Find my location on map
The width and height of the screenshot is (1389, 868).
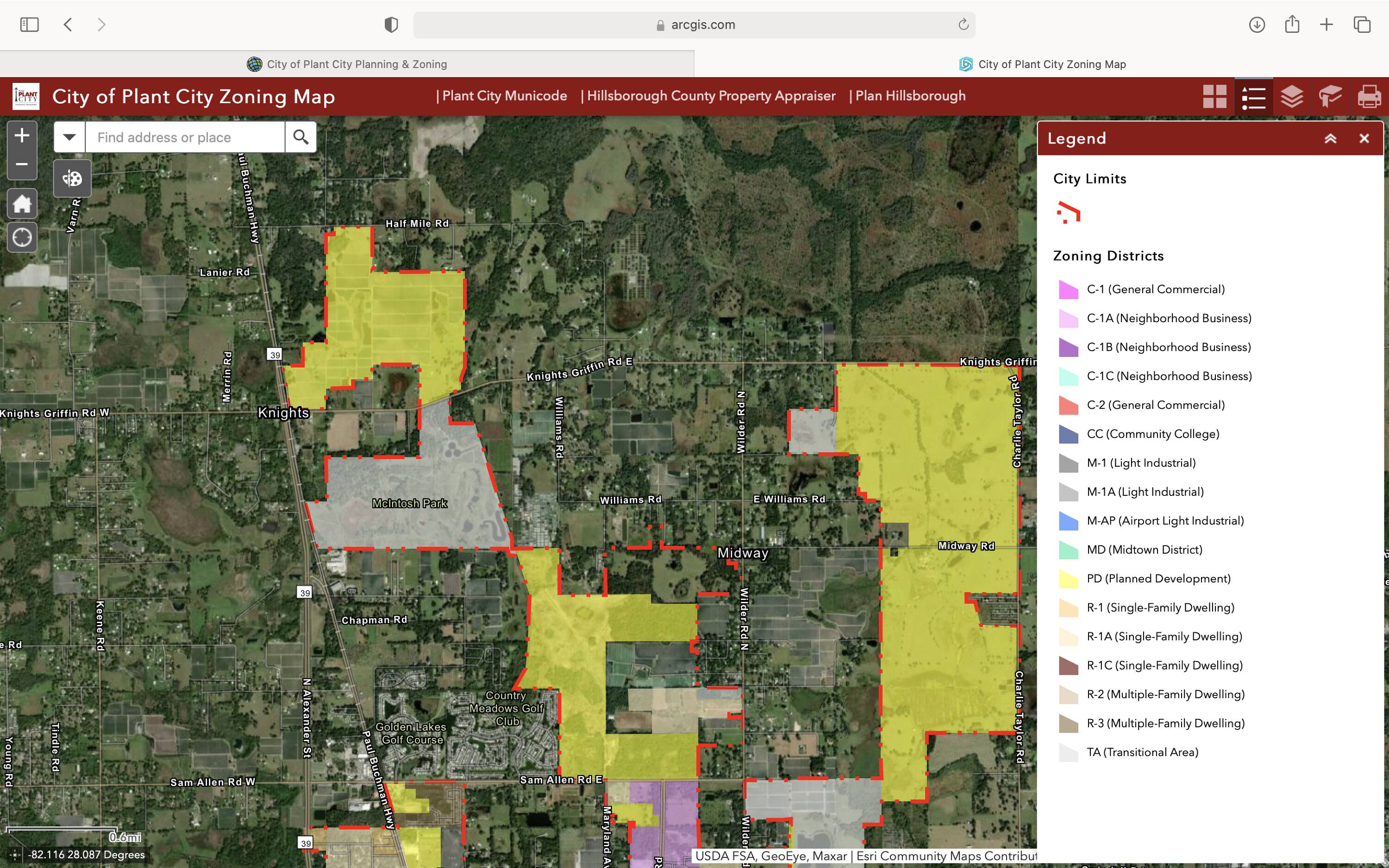point(22,237)
